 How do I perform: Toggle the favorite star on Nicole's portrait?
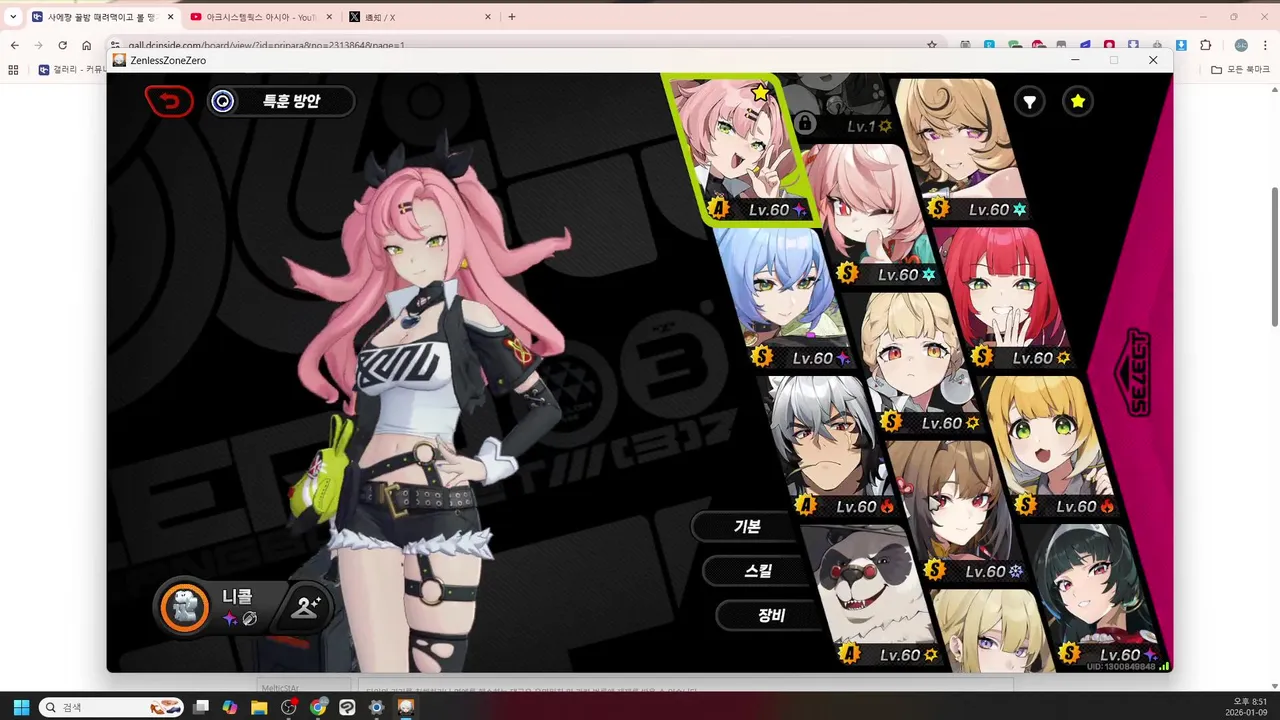point(761,93)
